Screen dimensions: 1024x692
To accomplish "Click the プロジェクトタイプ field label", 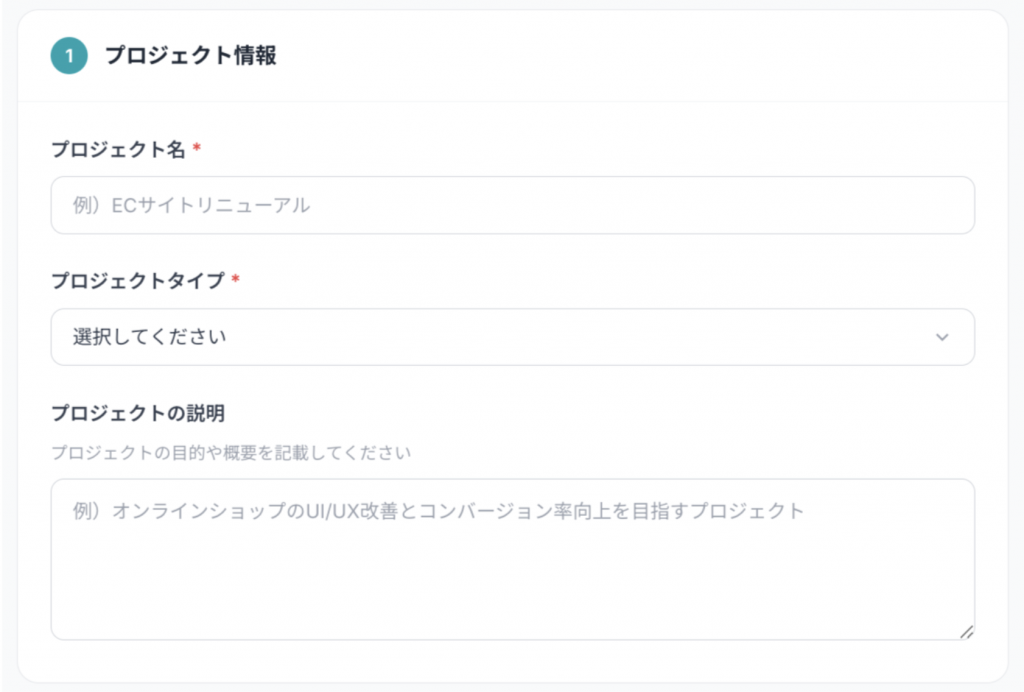I will (x=138, y=281).
